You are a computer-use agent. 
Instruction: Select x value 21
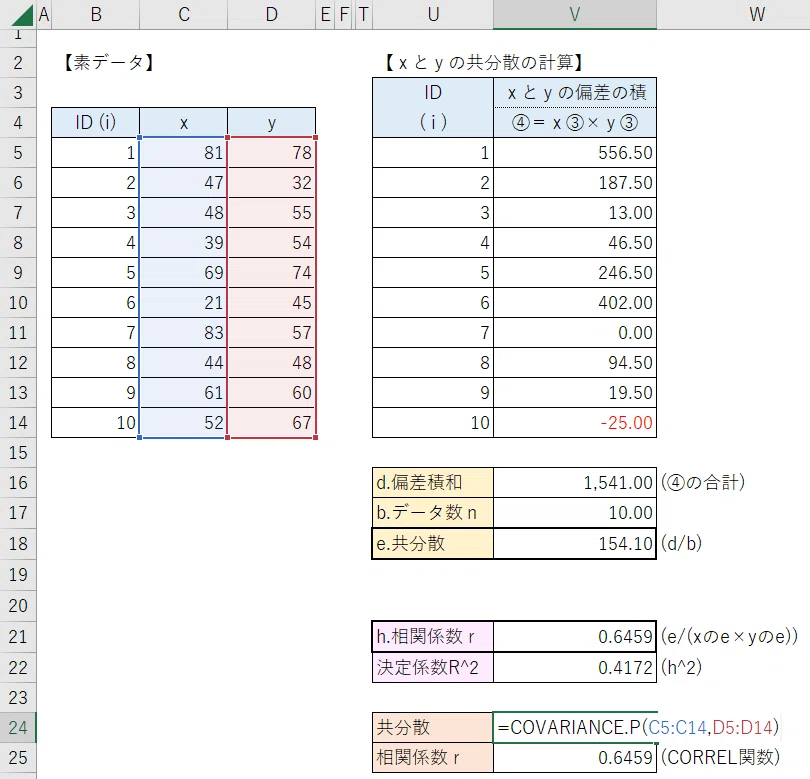coord(184,302)
